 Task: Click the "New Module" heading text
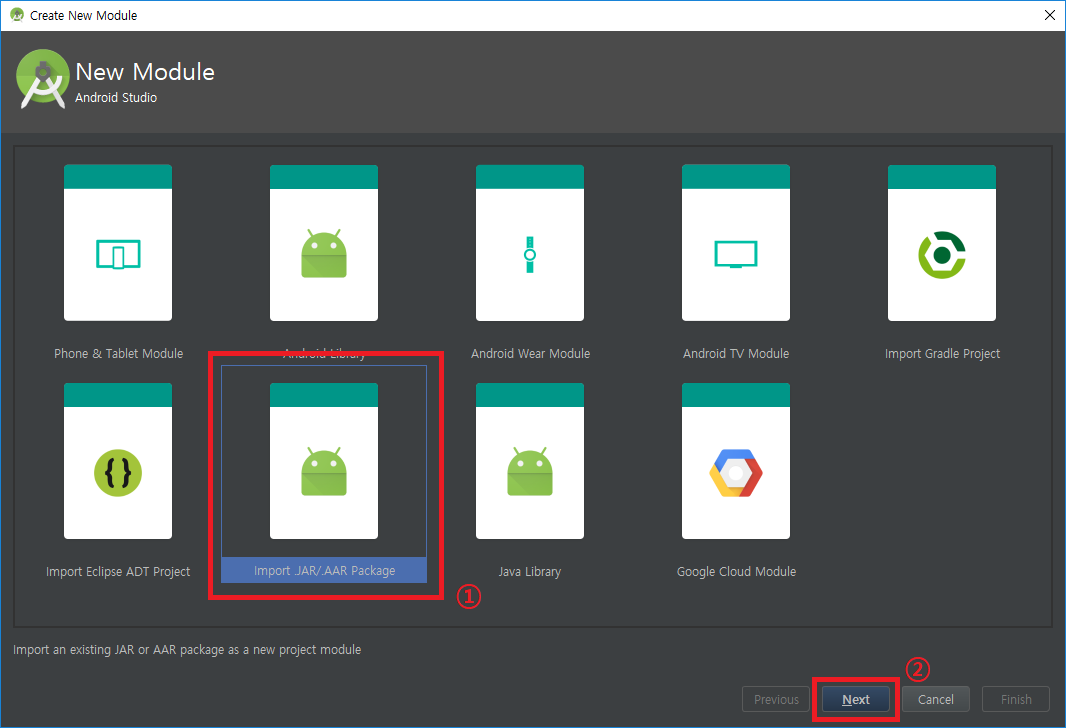coord(145,71)
